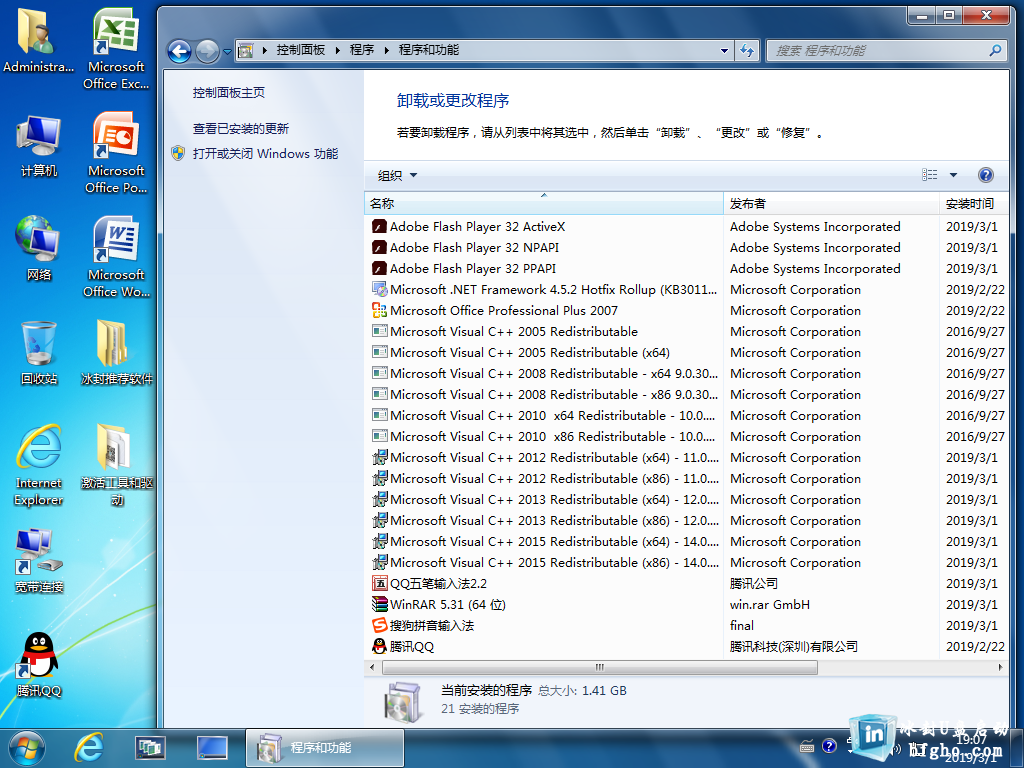Select Visual C++ 2005 Redistributable (x64) row
This screenshot has height=768, width=1024.
click(x=686, y=353)
